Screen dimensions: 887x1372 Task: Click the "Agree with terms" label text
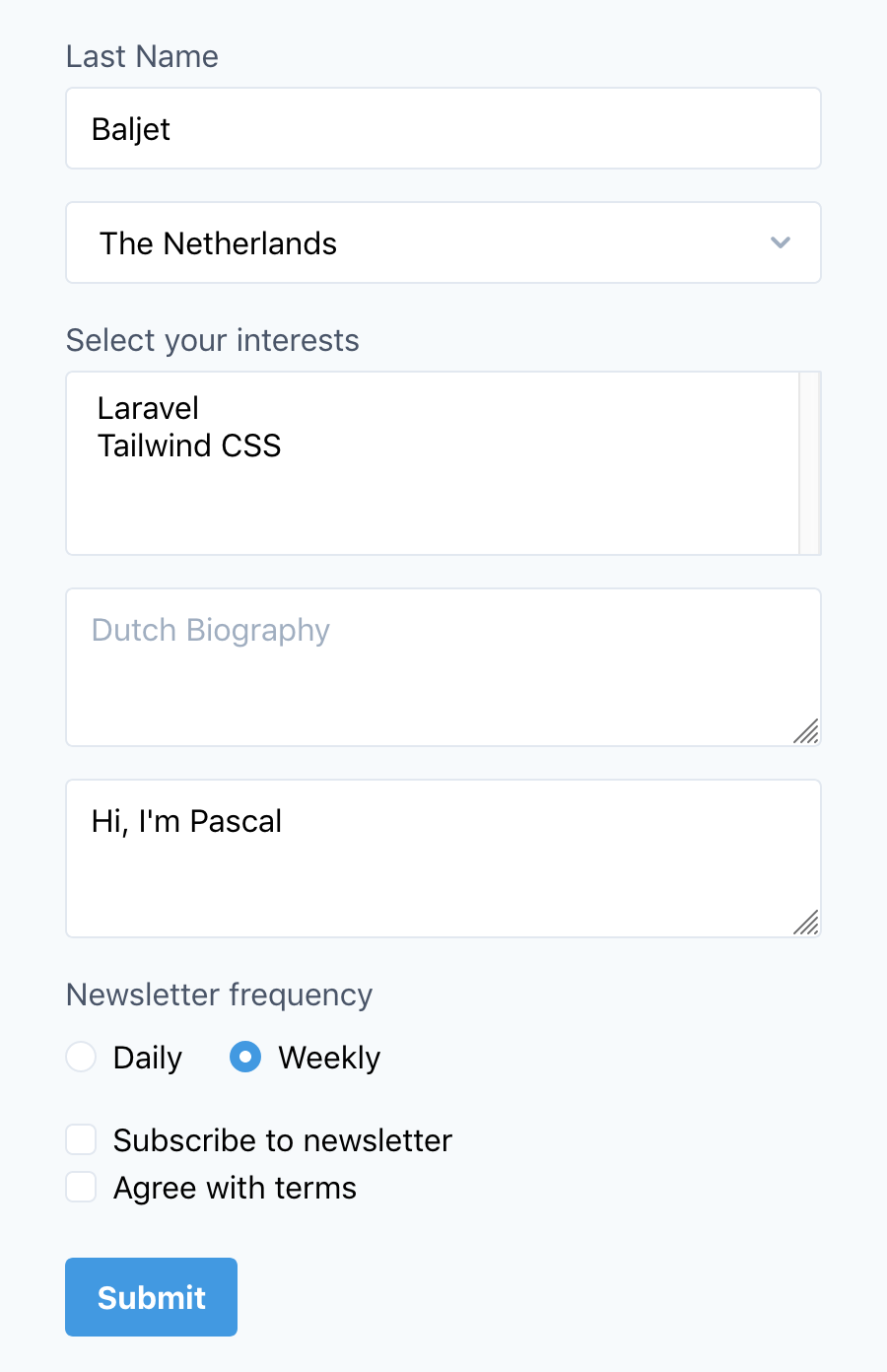(235, 1188)
